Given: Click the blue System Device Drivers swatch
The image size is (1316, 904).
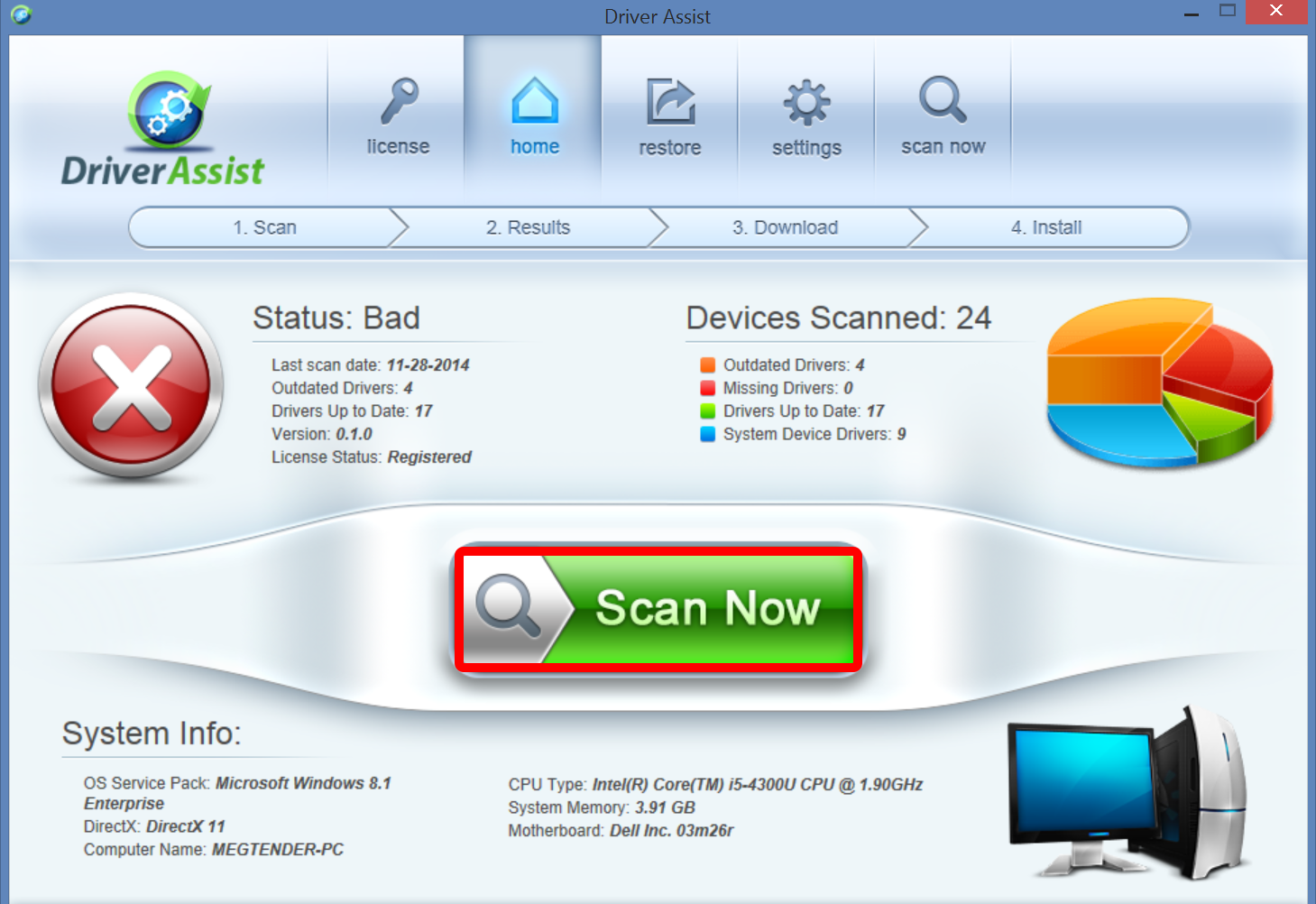Looking at the screenshot, I should 708,434.
